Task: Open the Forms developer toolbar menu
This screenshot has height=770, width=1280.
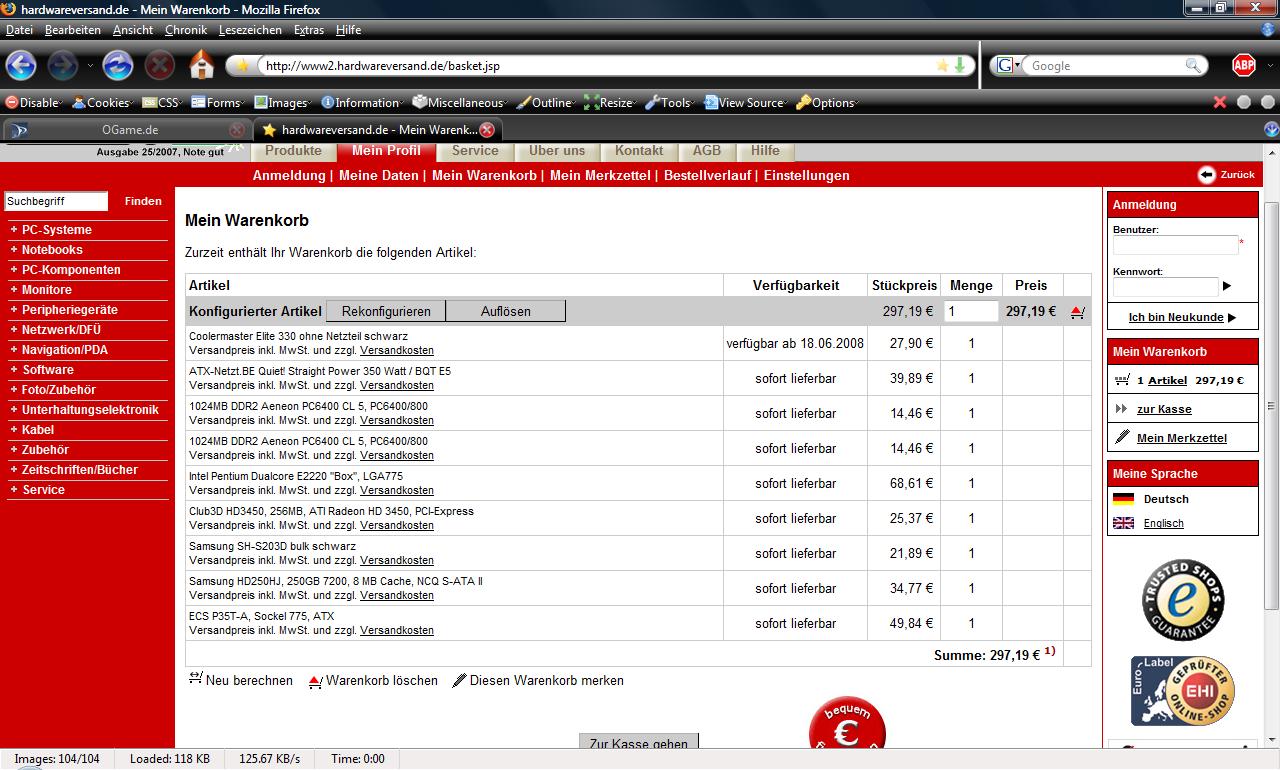Action: 217,102
